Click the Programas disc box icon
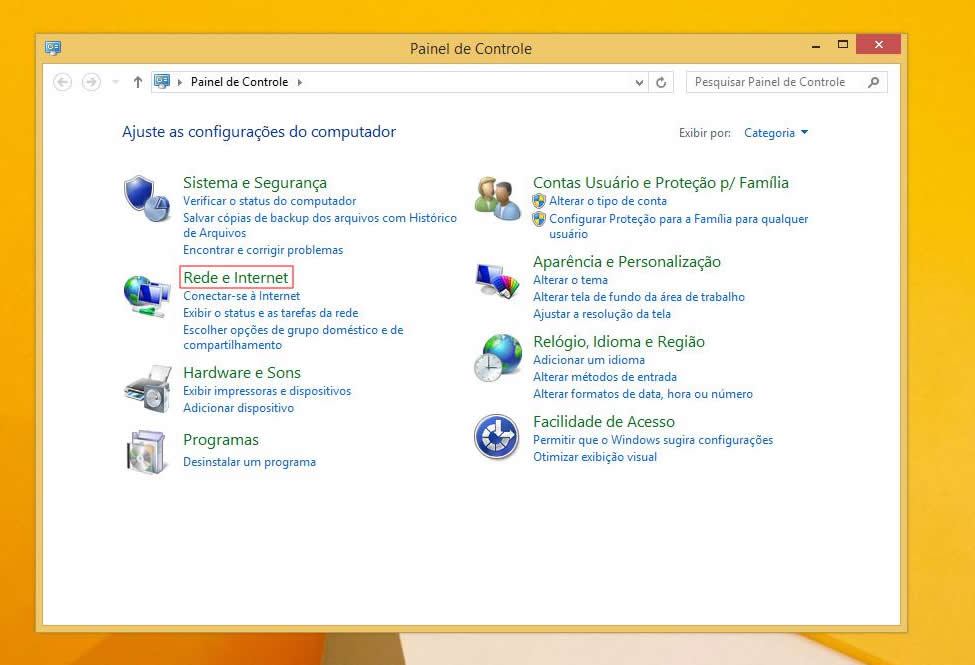Screen dimensions: 975x665 tap(147, 452)
